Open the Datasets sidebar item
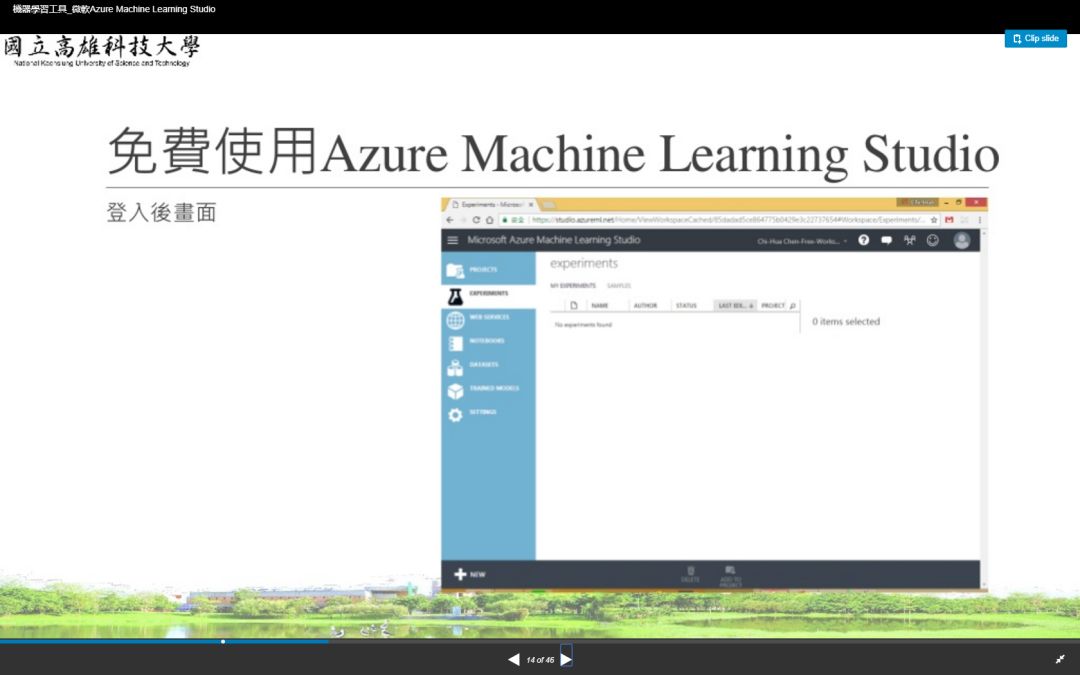 488,366
